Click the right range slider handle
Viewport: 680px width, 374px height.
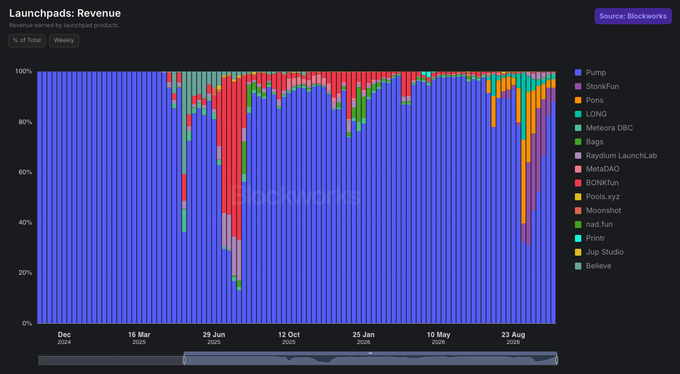pos(556,360)
